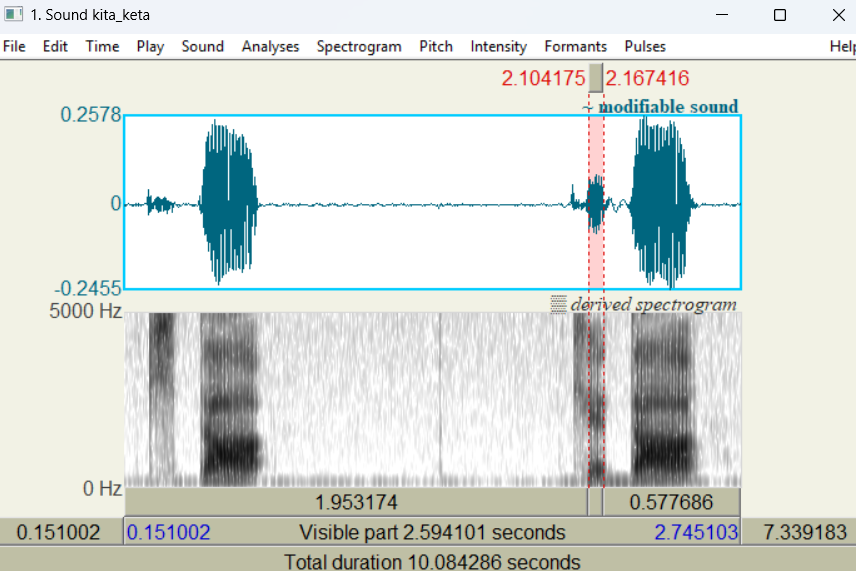This screenshot has height=571, width=856.
Task: Click the 5000 Hz spectrogram label
Action: [85, 311]
